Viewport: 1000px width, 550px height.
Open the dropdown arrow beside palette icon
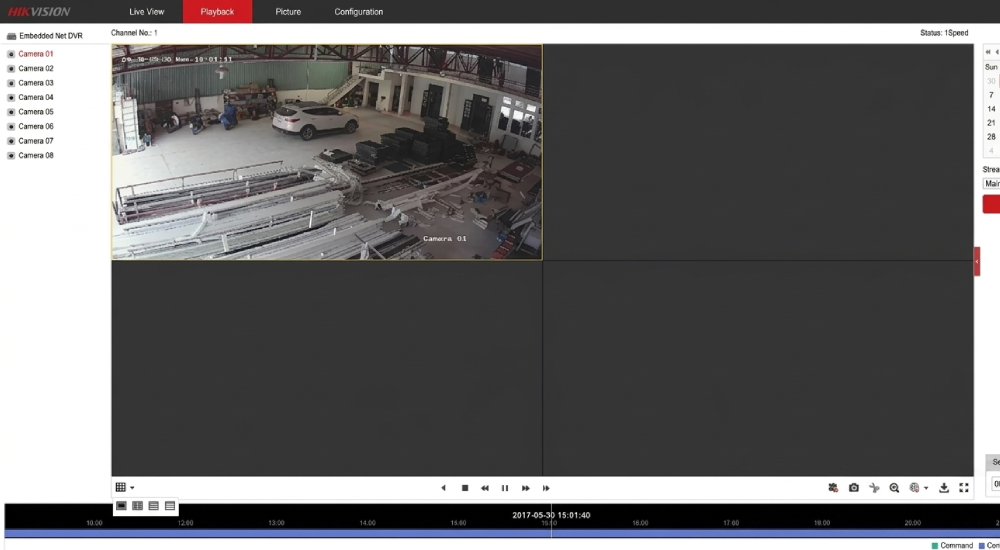[926, 489]
